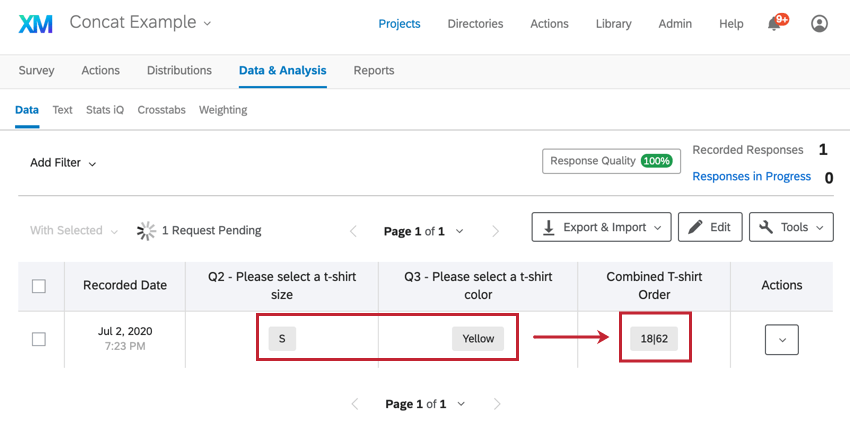This screenshot has height=425, width=850.
Task: Open Help in top navigation
Action: tap(731, 24)
